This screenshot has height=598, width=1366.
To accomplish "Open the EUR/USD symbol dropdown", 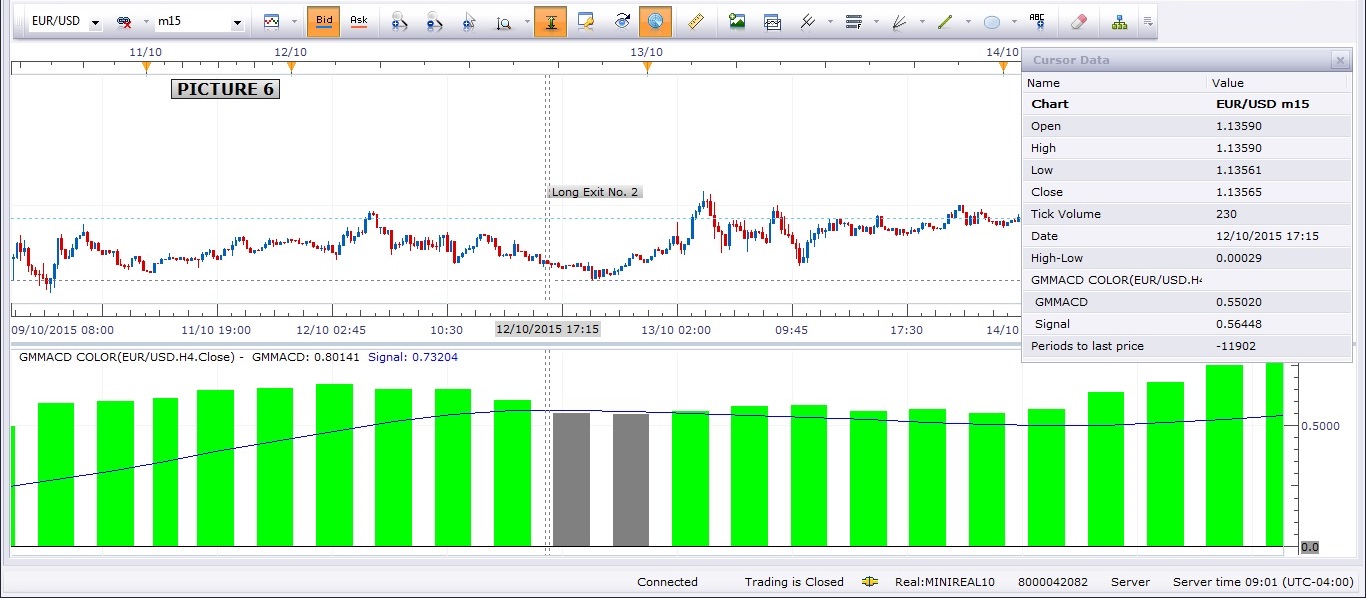I will tap(95, 22).
